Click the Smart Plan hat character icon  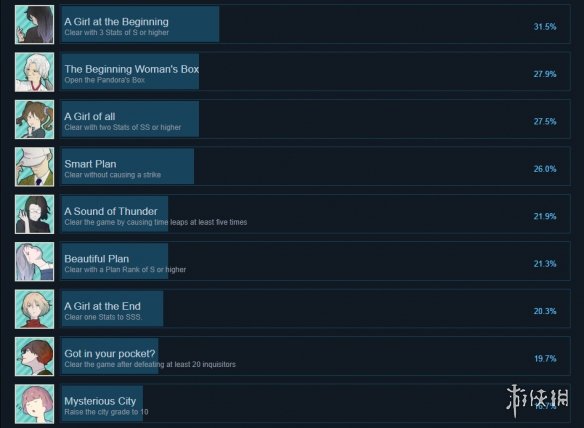(x=34, y=167)
